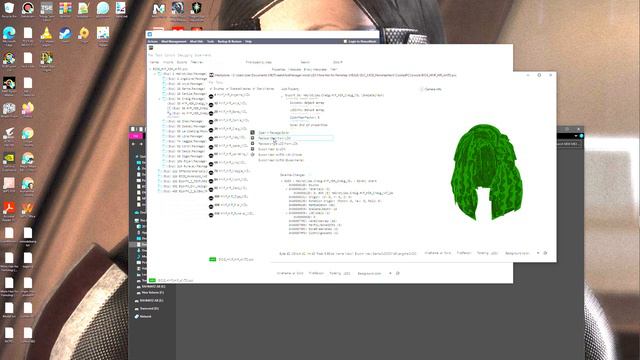
Task: Open the WinRAR desktop icon
Action: (x=65, y=8)
